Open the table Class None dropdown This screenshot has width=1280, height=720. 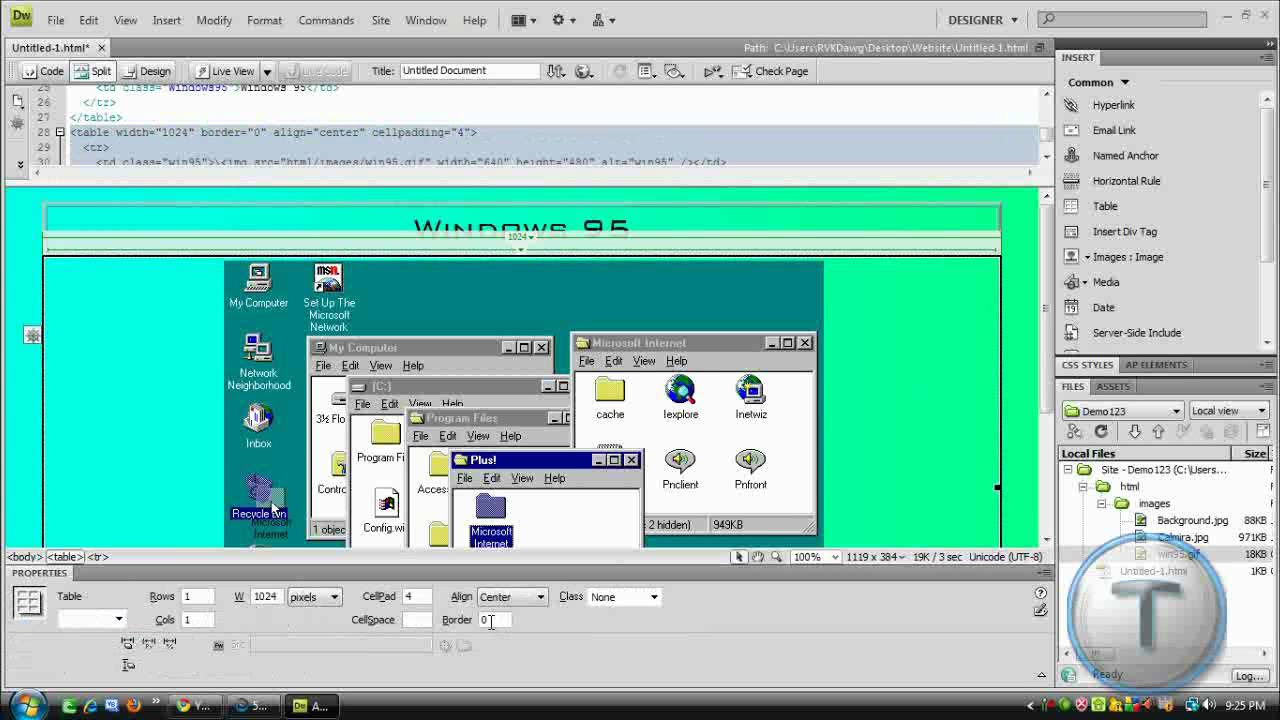[x=624, y=597]
